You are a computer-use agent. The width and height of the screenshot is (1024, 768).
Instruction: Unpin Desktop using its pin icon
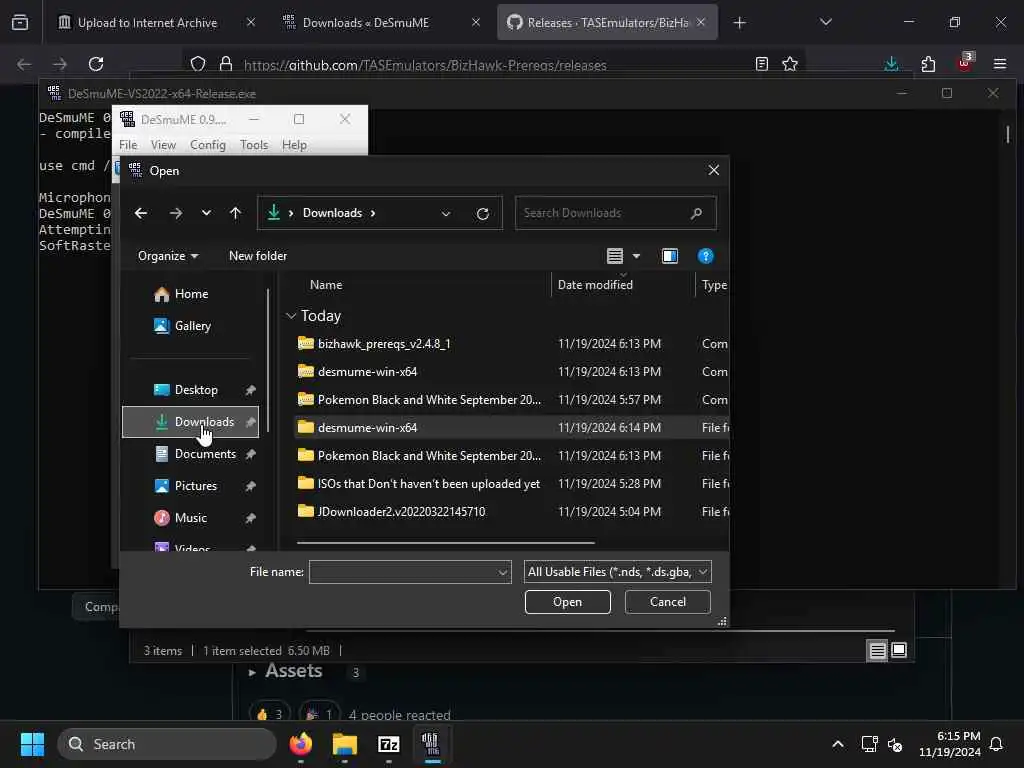tap(250, 390)
